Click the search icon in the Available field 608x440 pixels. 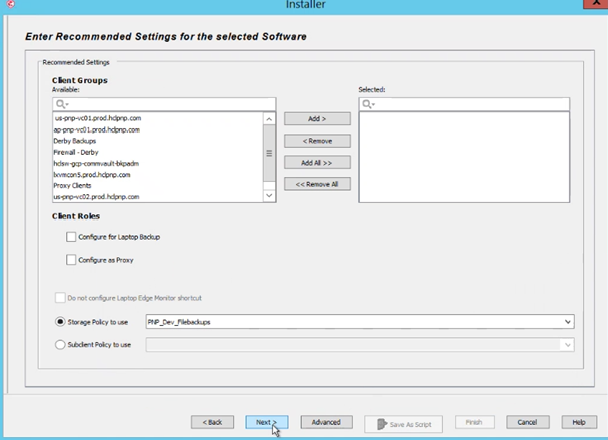tap(62, 104)
